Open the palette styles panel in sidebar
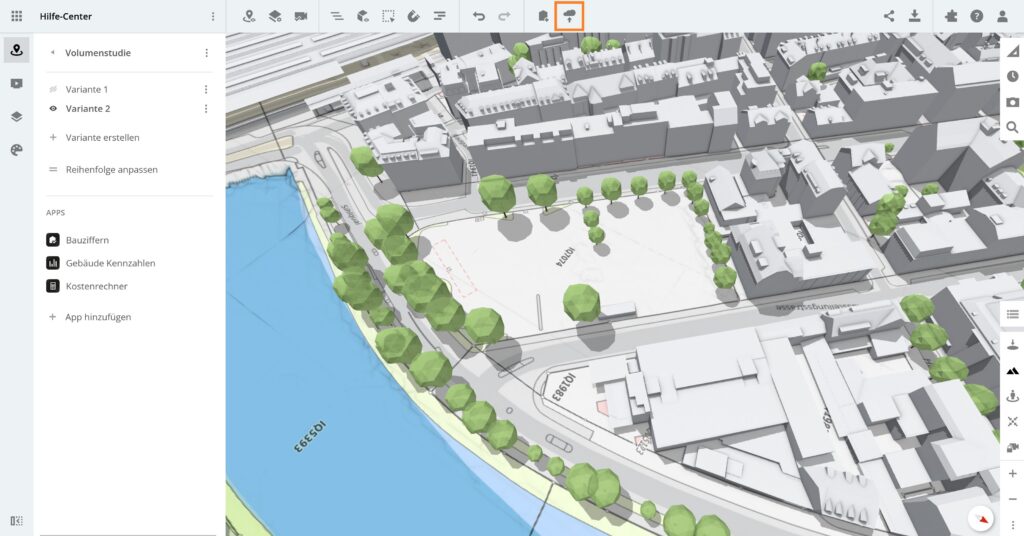Image resolution: width=1024 pixels, height=536 pixels. coord(16,149)
